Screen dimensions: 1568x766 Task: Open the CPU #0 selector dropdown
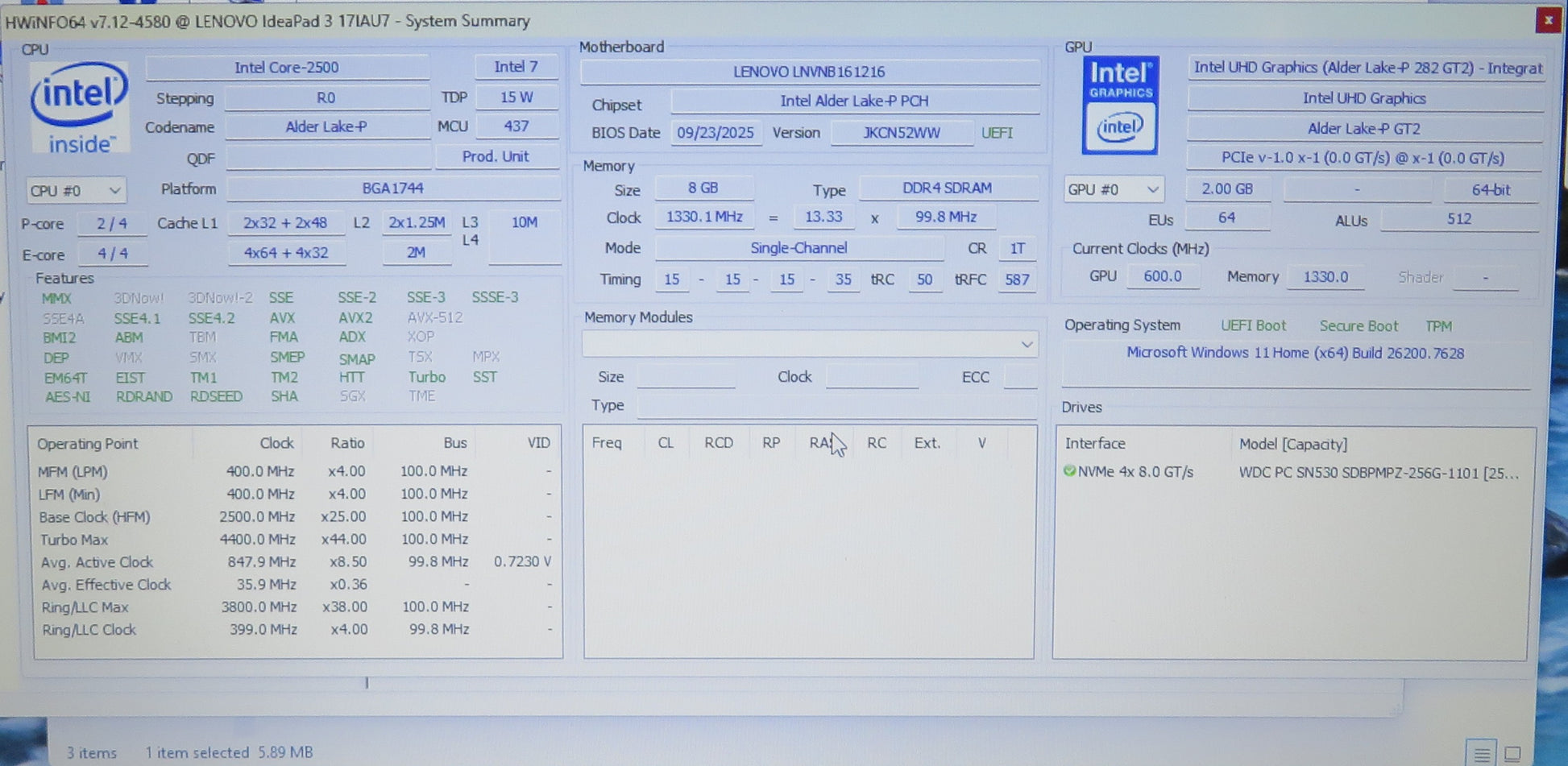click(x=75, y=191)
